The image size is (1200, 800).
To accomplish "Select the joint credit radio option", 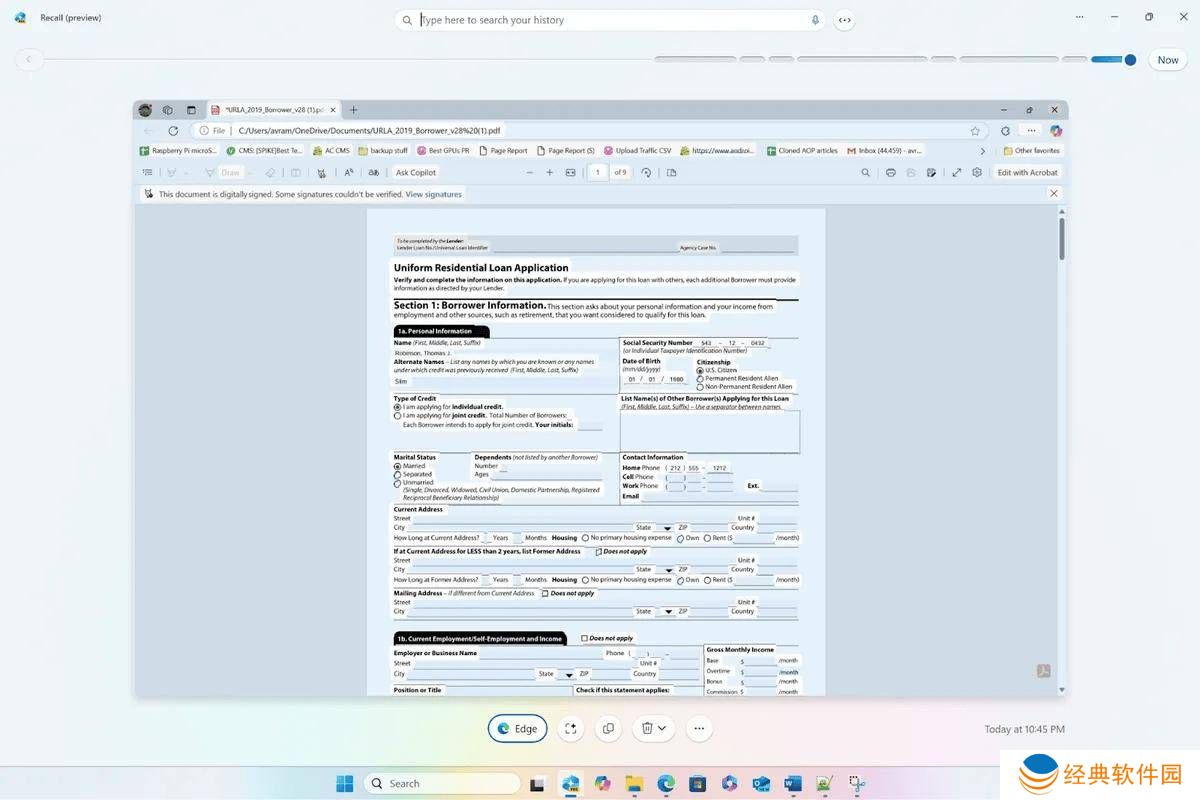I will point(398,416).
